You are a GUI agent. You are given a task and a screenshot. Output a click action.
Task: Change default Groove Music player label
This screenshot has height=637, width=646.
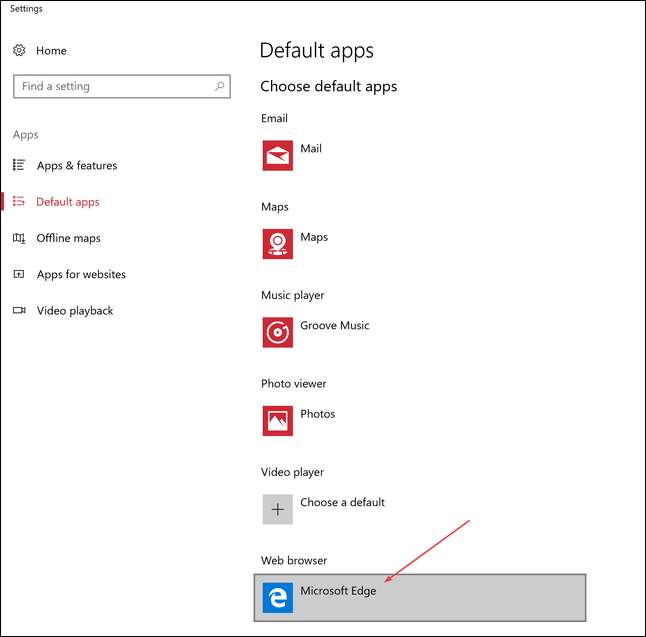334,325
